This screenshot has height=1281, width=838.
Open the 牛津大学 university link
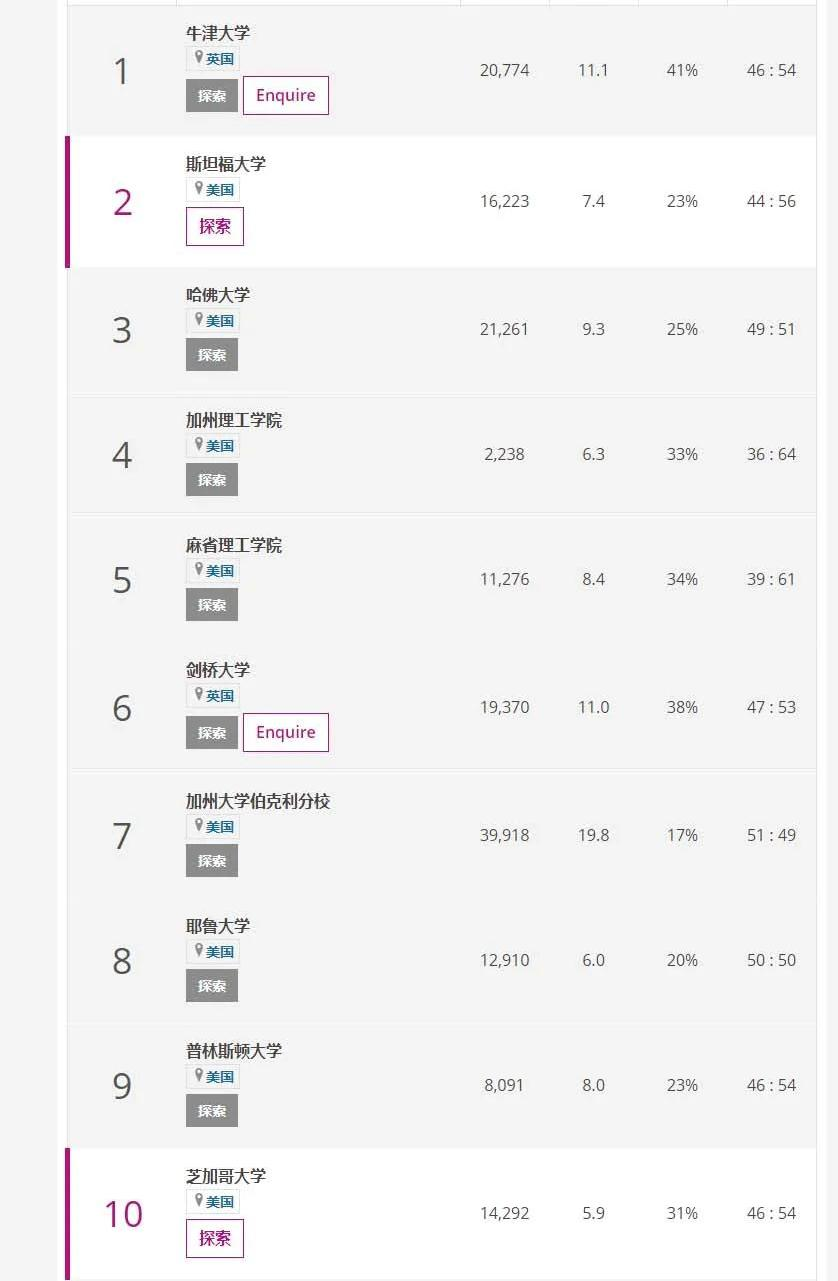(x=218, y=34)
